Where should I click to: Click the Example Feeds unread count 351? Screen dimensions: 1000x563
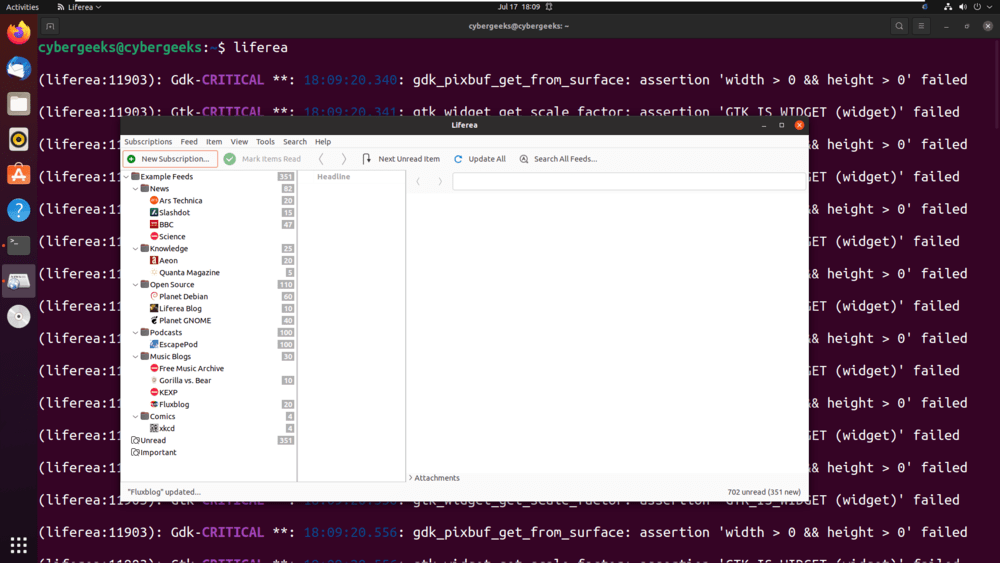coord(286,177)
